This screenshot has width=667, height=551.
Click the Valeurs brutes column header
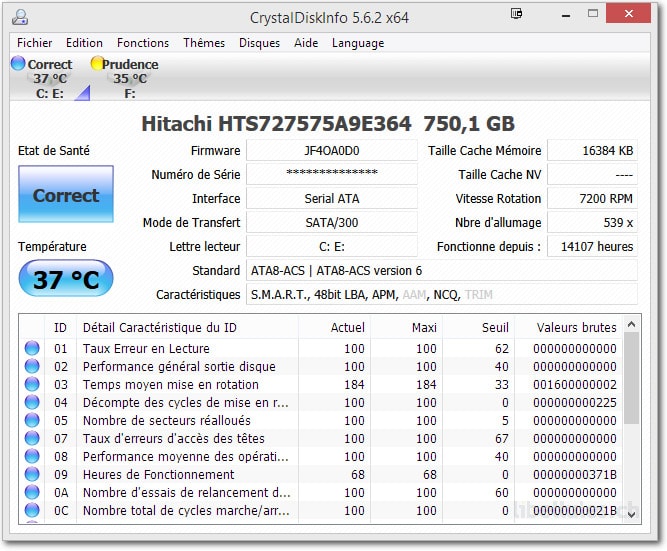569,327
